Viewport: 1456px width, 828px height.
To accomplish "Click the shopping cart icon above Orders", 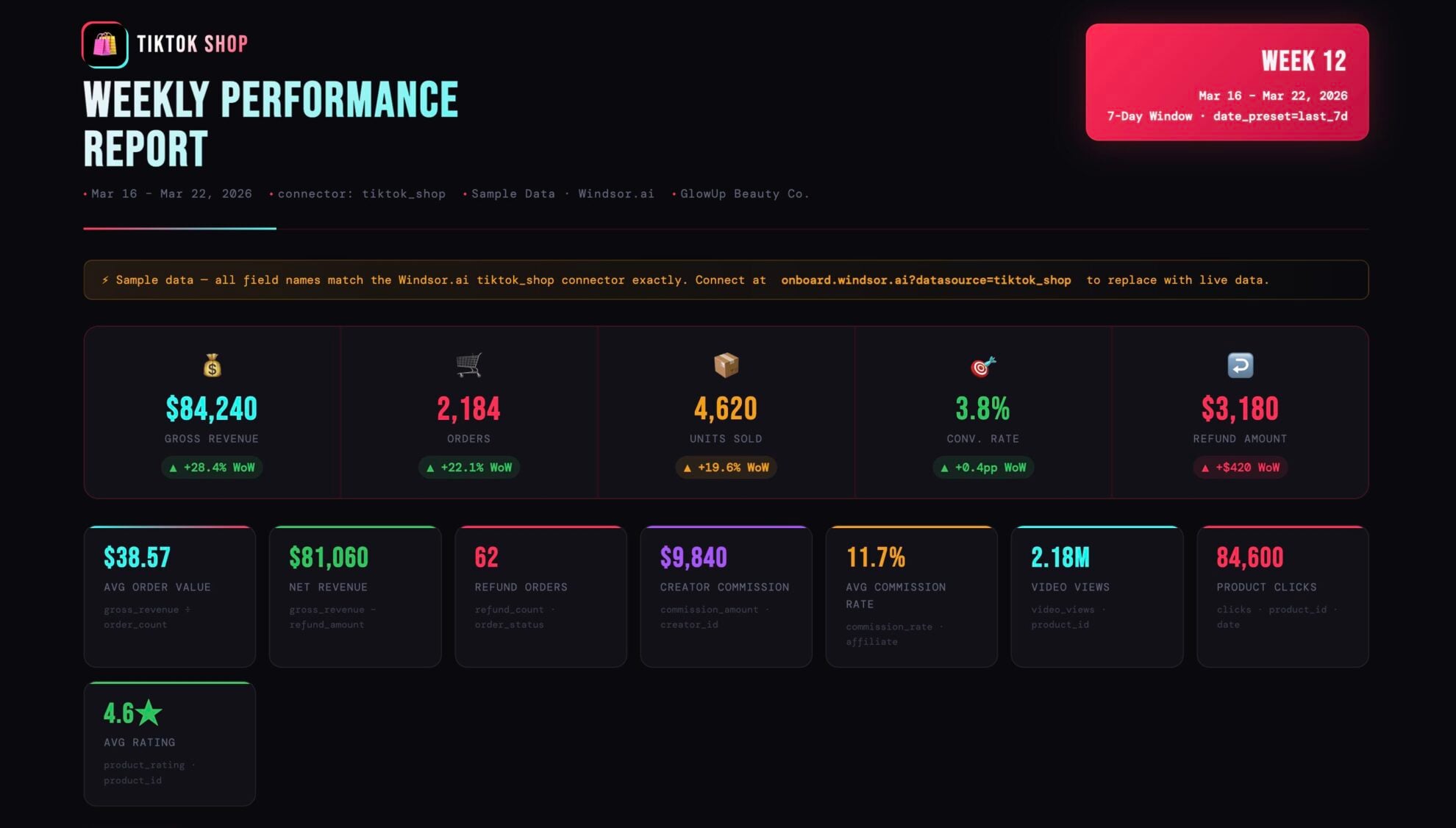I will pos(468,365).
